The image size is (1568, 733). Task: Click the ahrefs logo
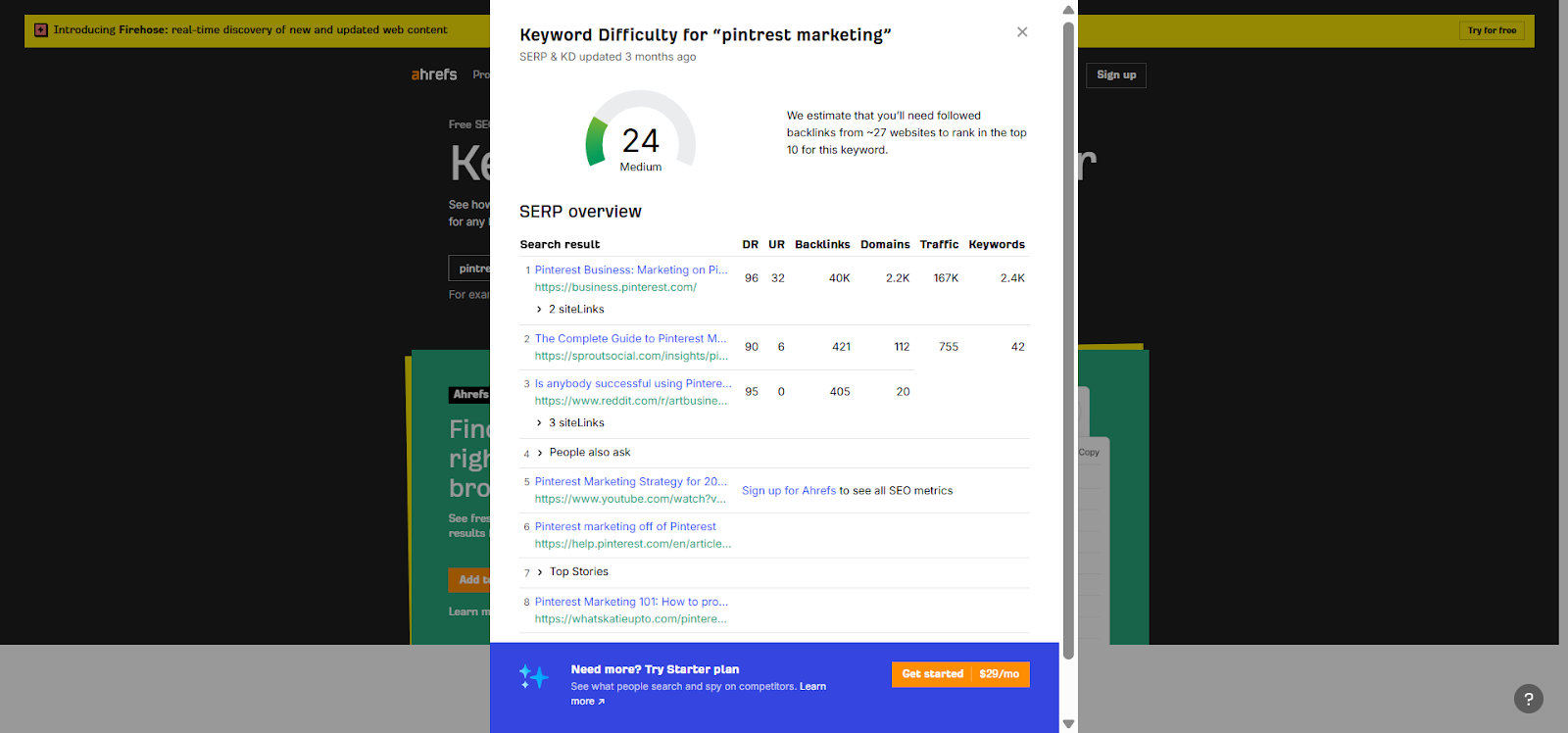434,74
